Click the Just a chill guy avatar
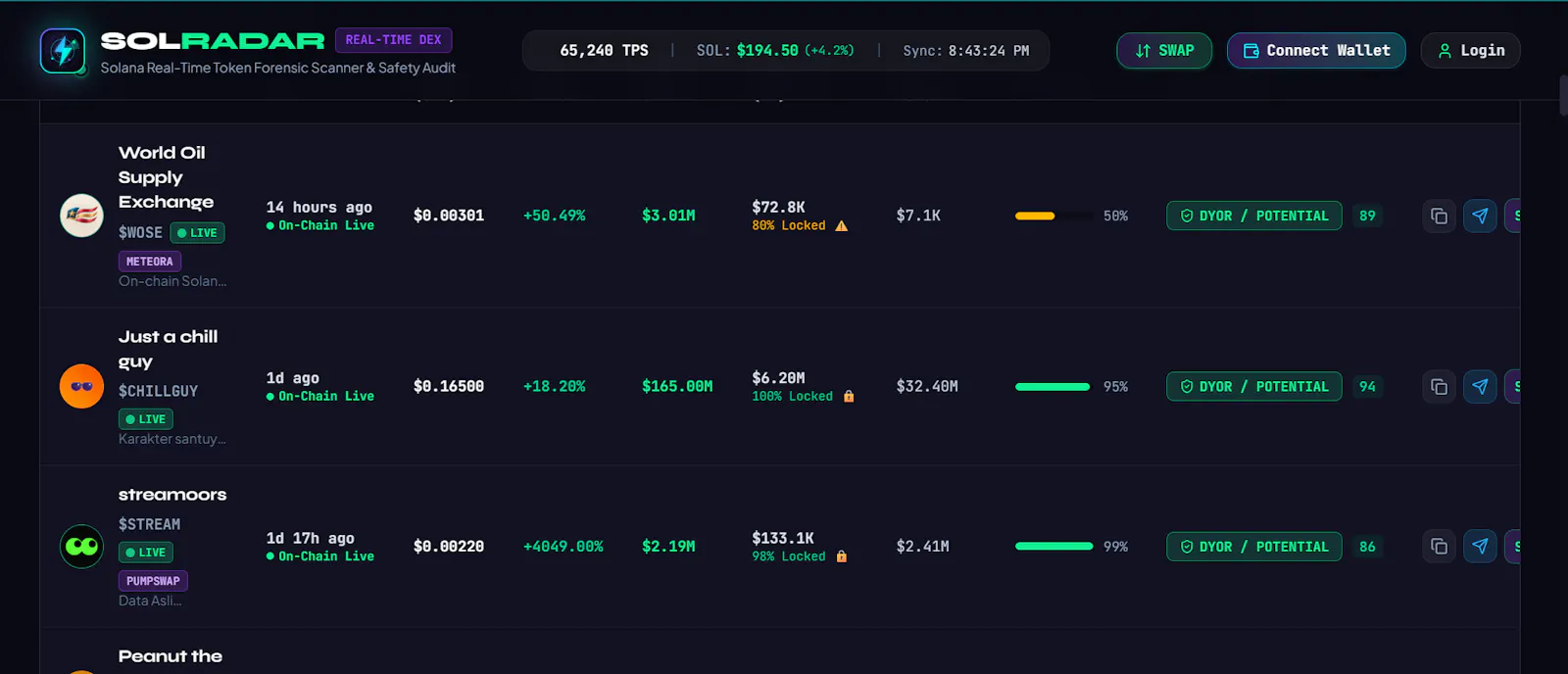Viewport: 1568px width, 674px height. tap(81, 387)
